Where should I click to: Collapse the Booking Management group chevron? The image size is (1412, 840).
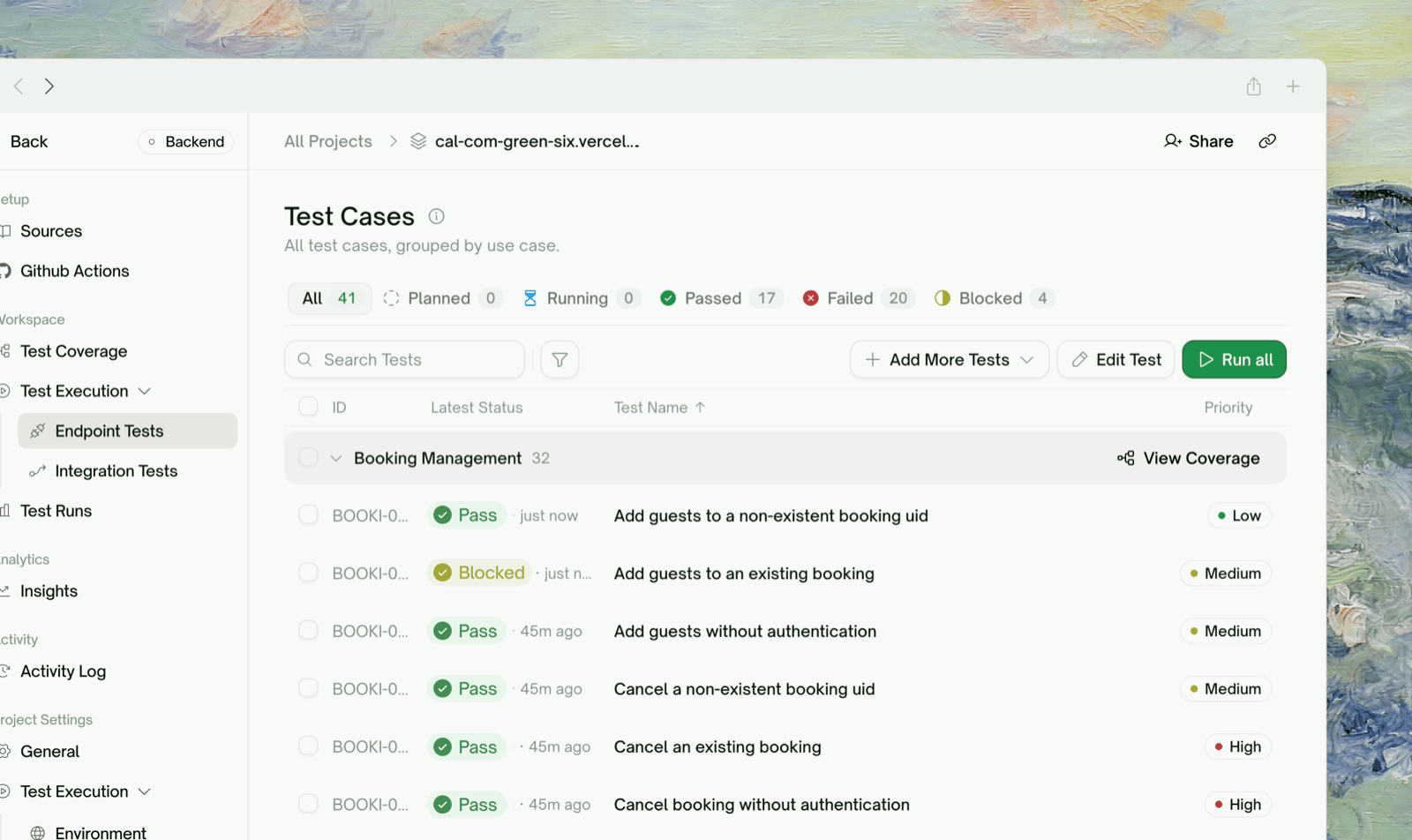click(335, 458)
